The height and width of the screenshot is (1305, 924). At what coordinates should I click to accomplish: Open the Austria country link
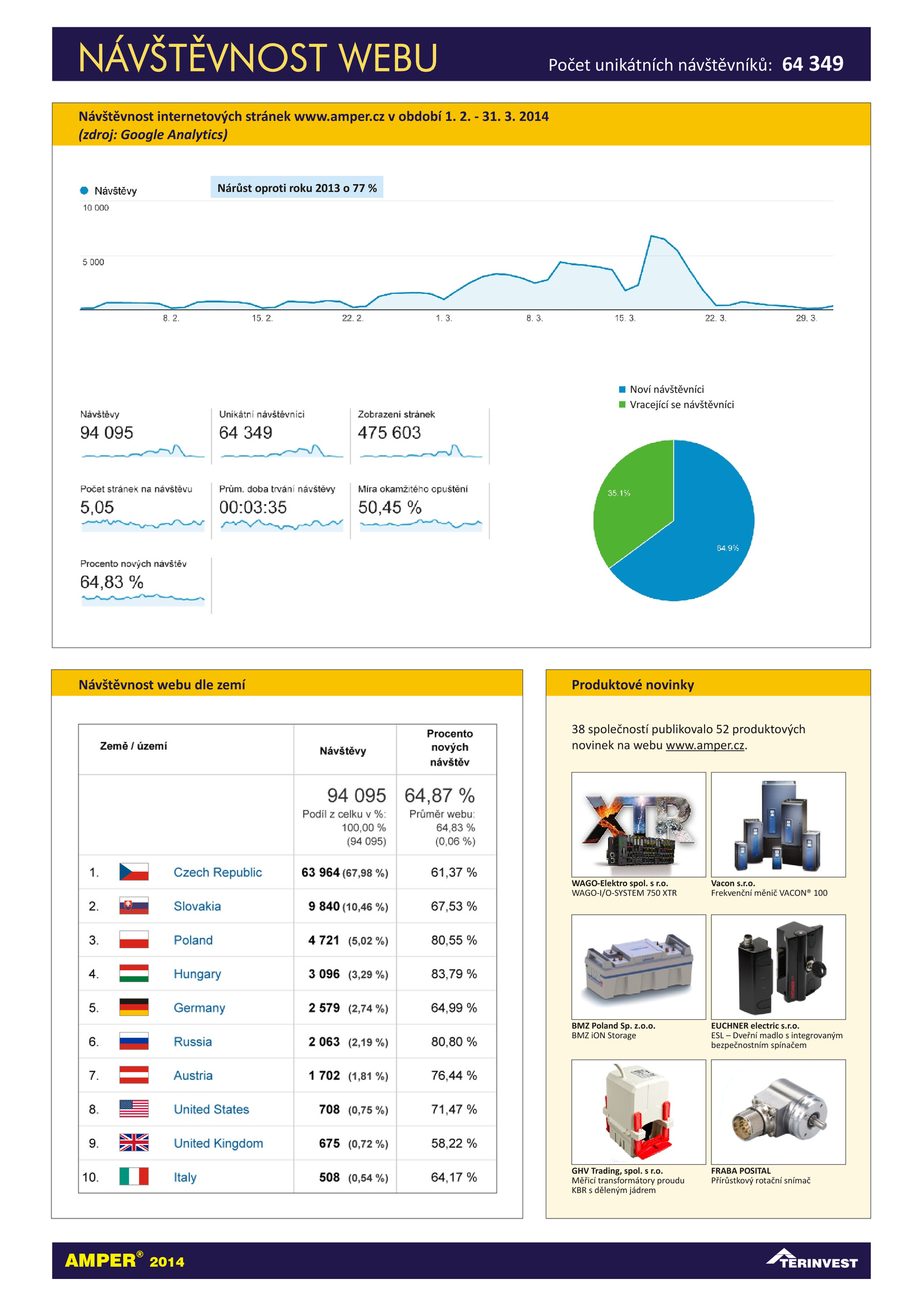pos(193,1075)
